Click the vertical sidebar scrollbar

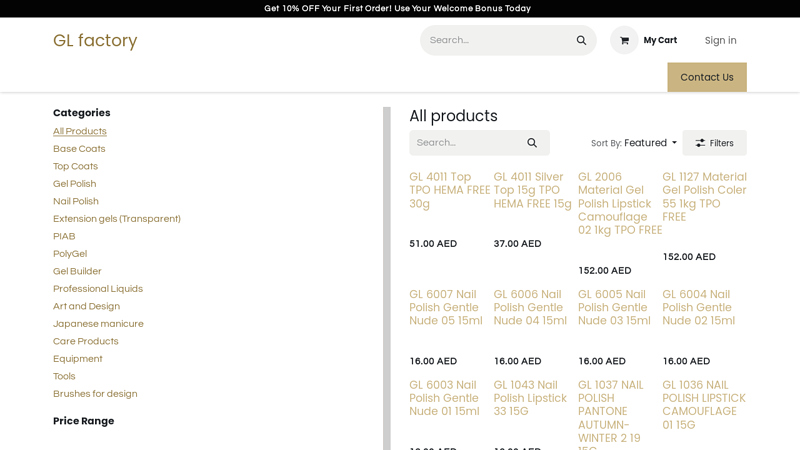387,278
